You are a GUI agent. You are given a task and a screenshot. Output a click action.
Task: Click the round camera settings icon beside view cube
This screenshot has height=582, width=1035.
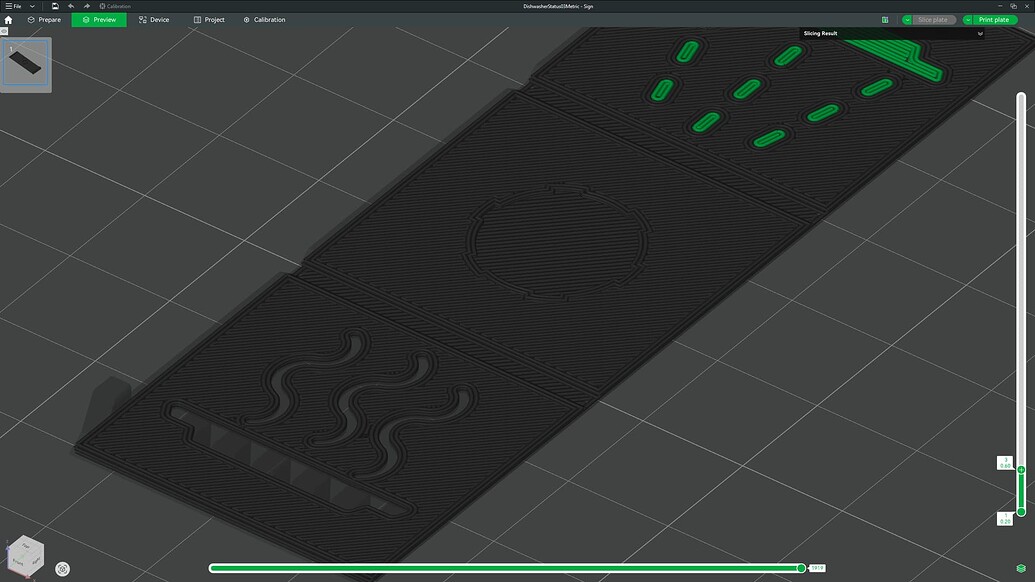(x=63, y=569)
